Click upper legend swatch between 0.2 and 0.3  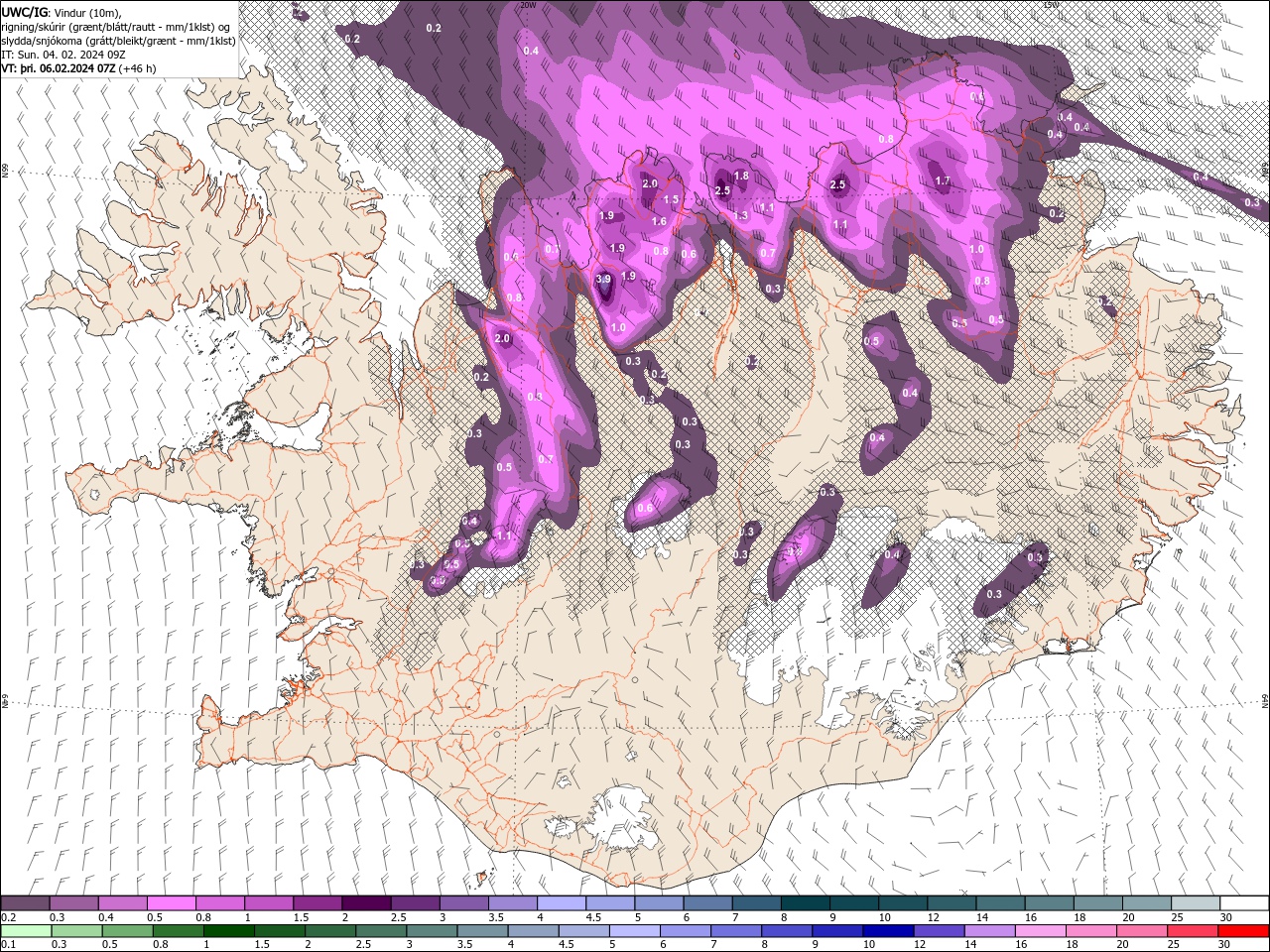[x=25, y=903]
